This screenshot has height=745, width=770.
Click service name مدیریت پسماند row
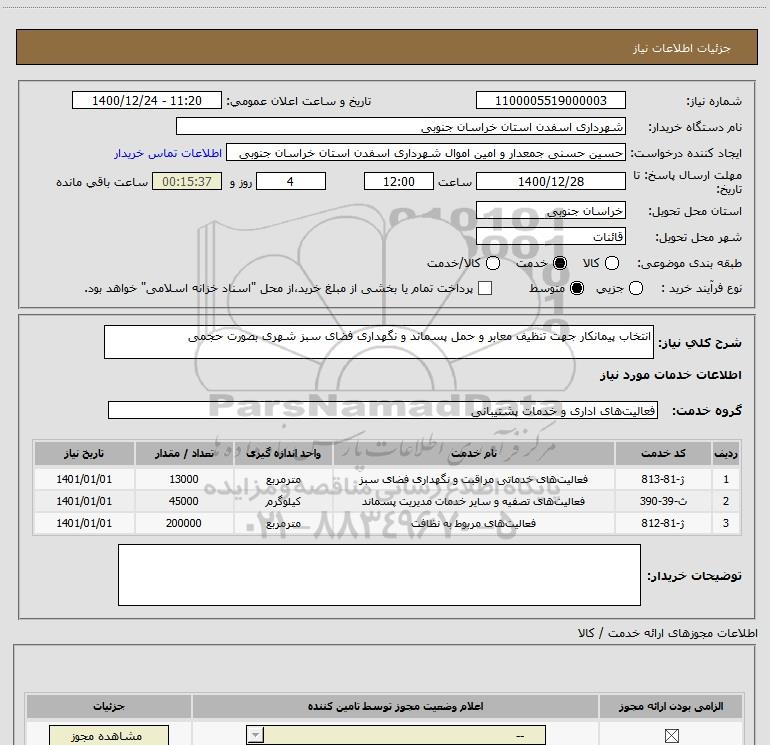[473, 501]
